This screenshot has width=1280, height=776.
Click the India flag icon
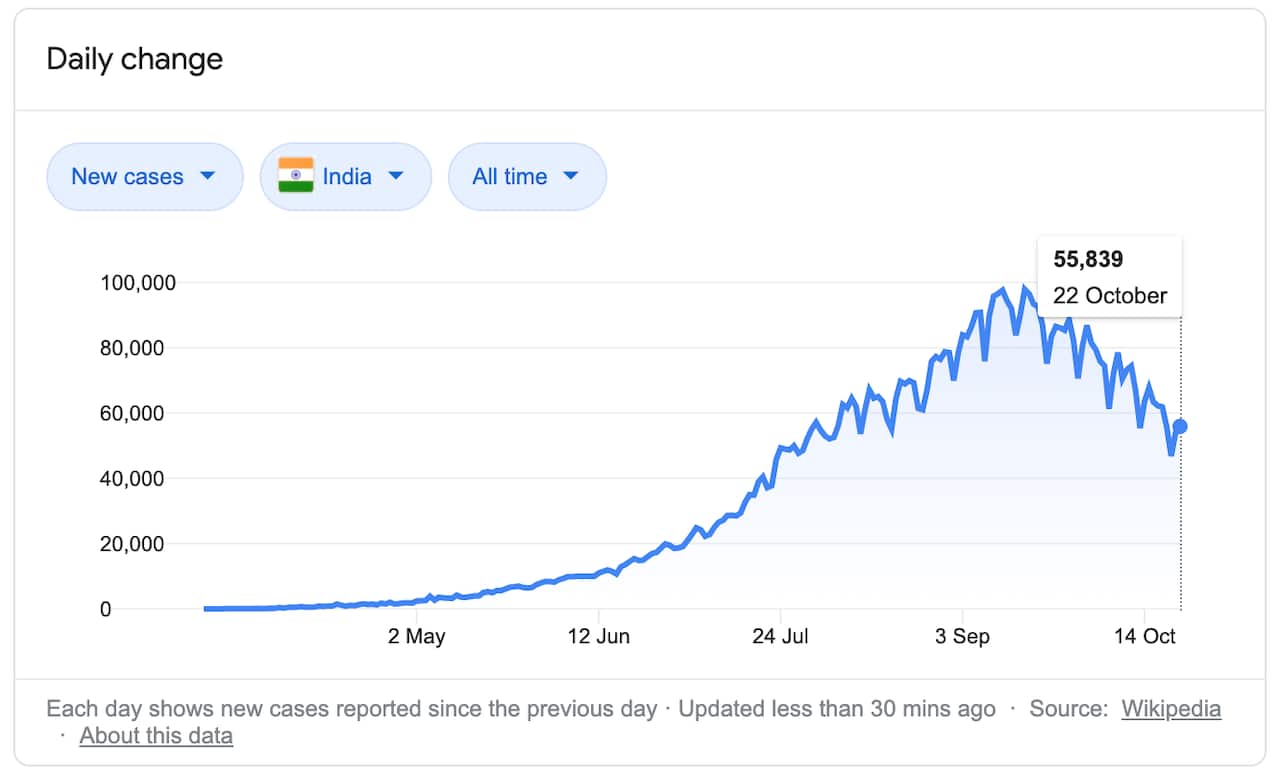point(296,176)
